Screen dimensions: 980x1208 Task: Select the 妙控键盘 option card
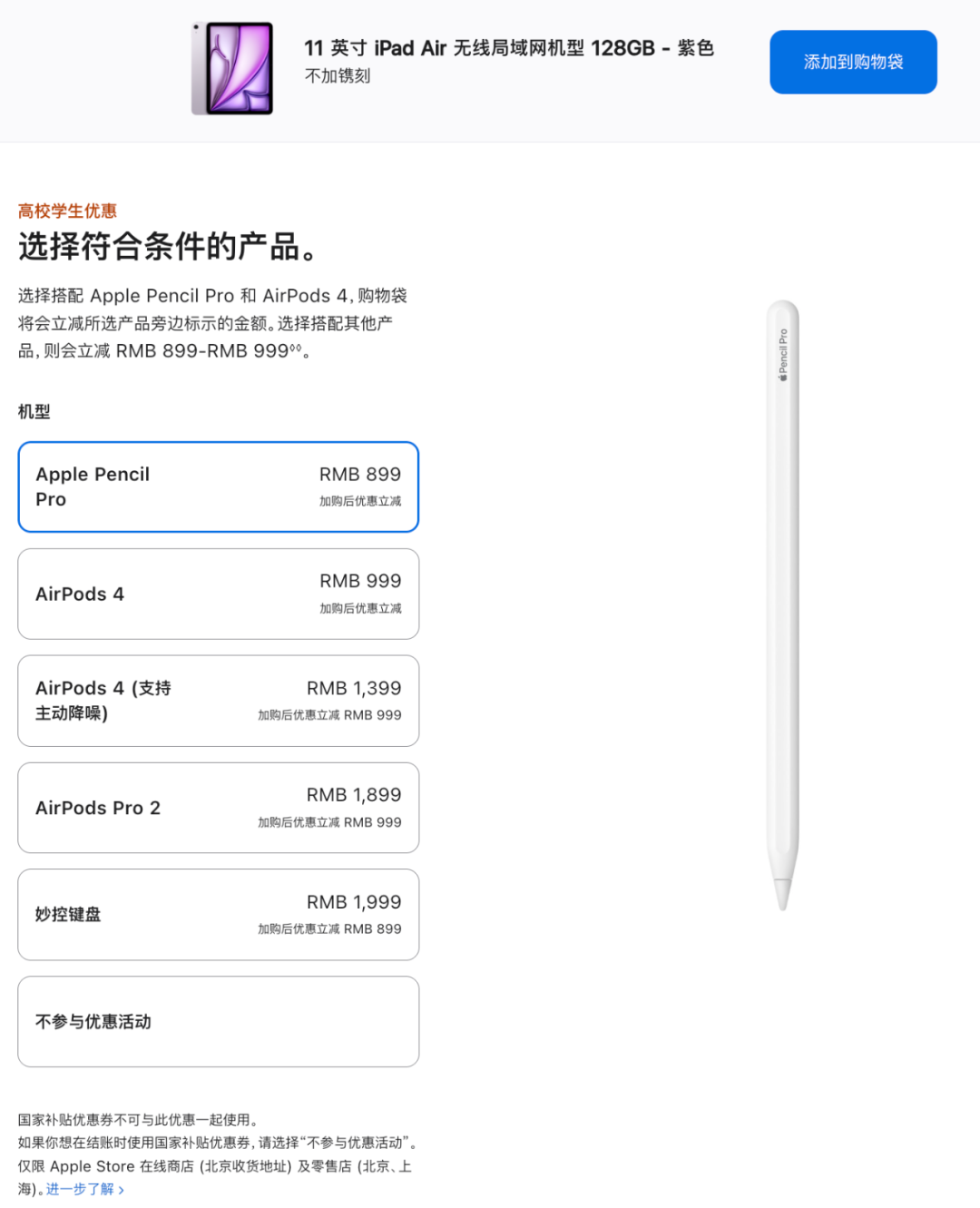coord(218,915)
